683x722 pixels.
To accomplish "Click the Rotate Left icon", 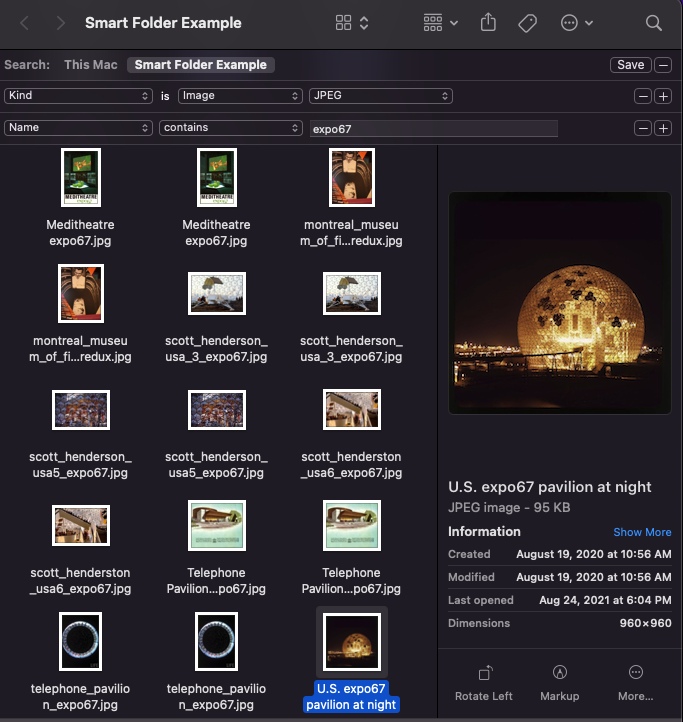I will coord(485,673).
